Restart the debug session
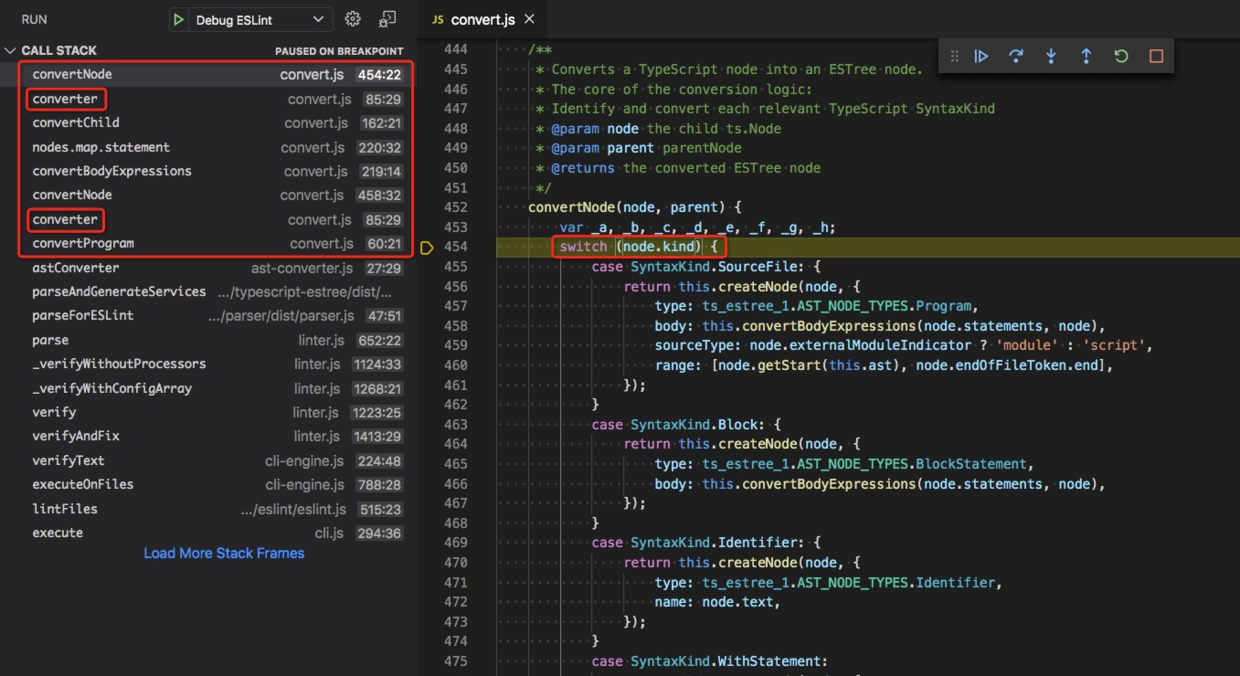Image resolution: width=1240 pixels, height=676 pixels. (x=1121, y=56)
